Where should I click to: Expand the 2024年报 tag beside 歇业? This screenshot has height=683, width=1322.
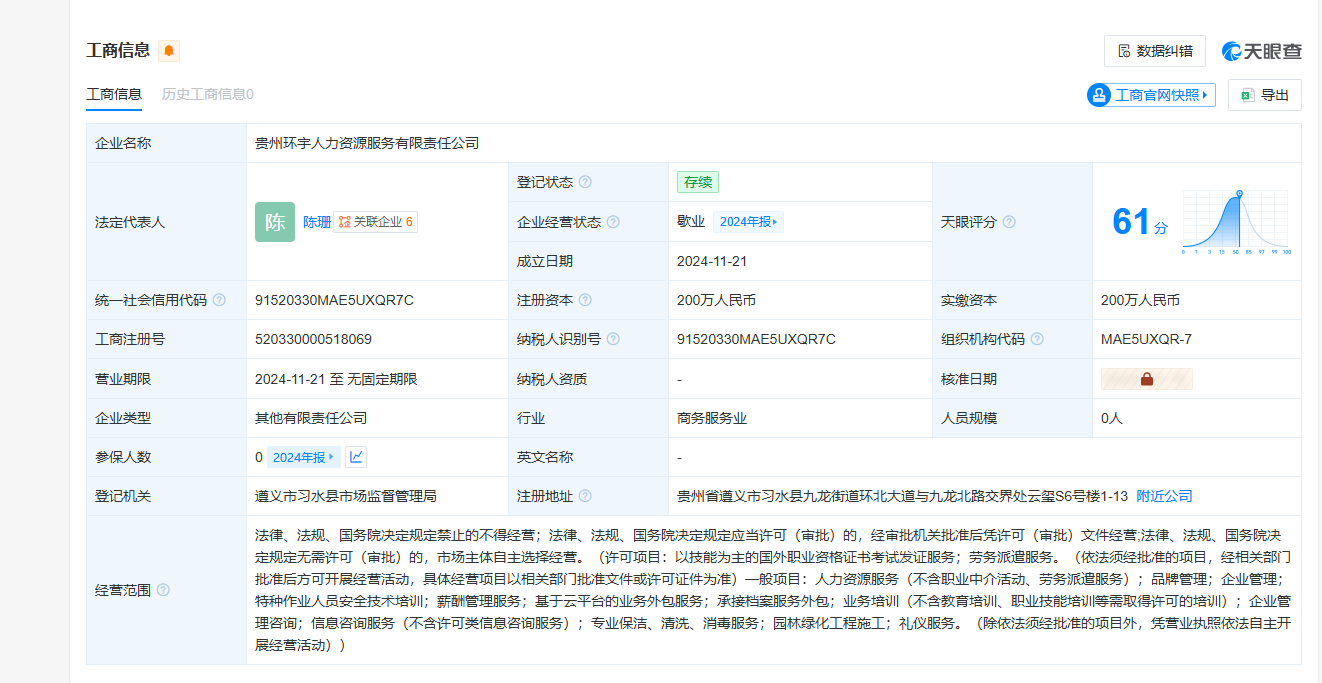748,222
